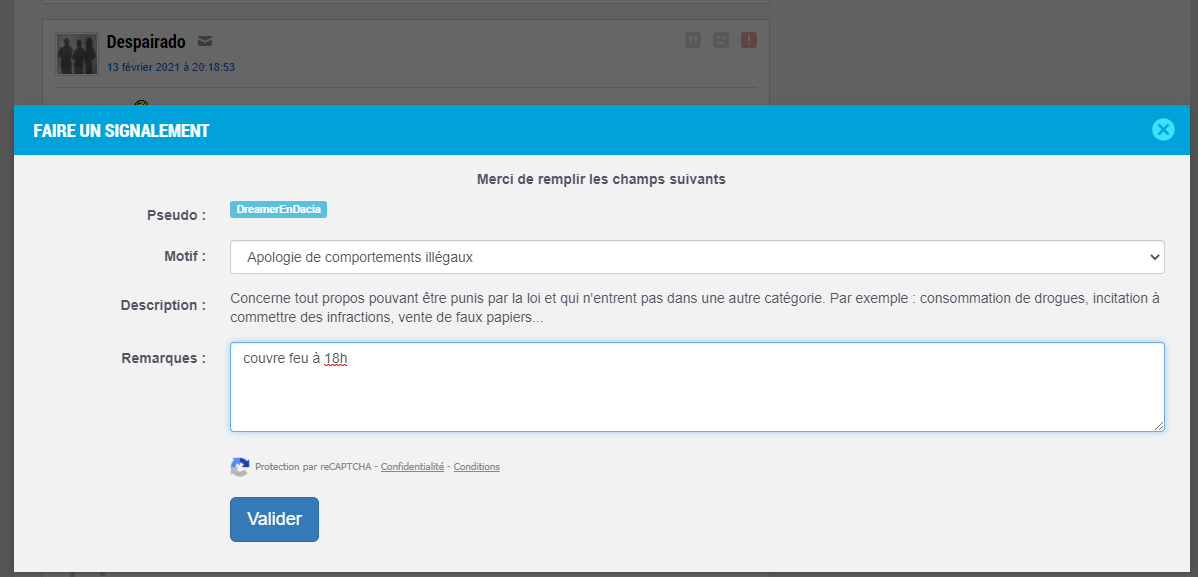The height and width of the screenshot is (577, 1198).
Task: Click the Remarques label
Action: (164, 358)
